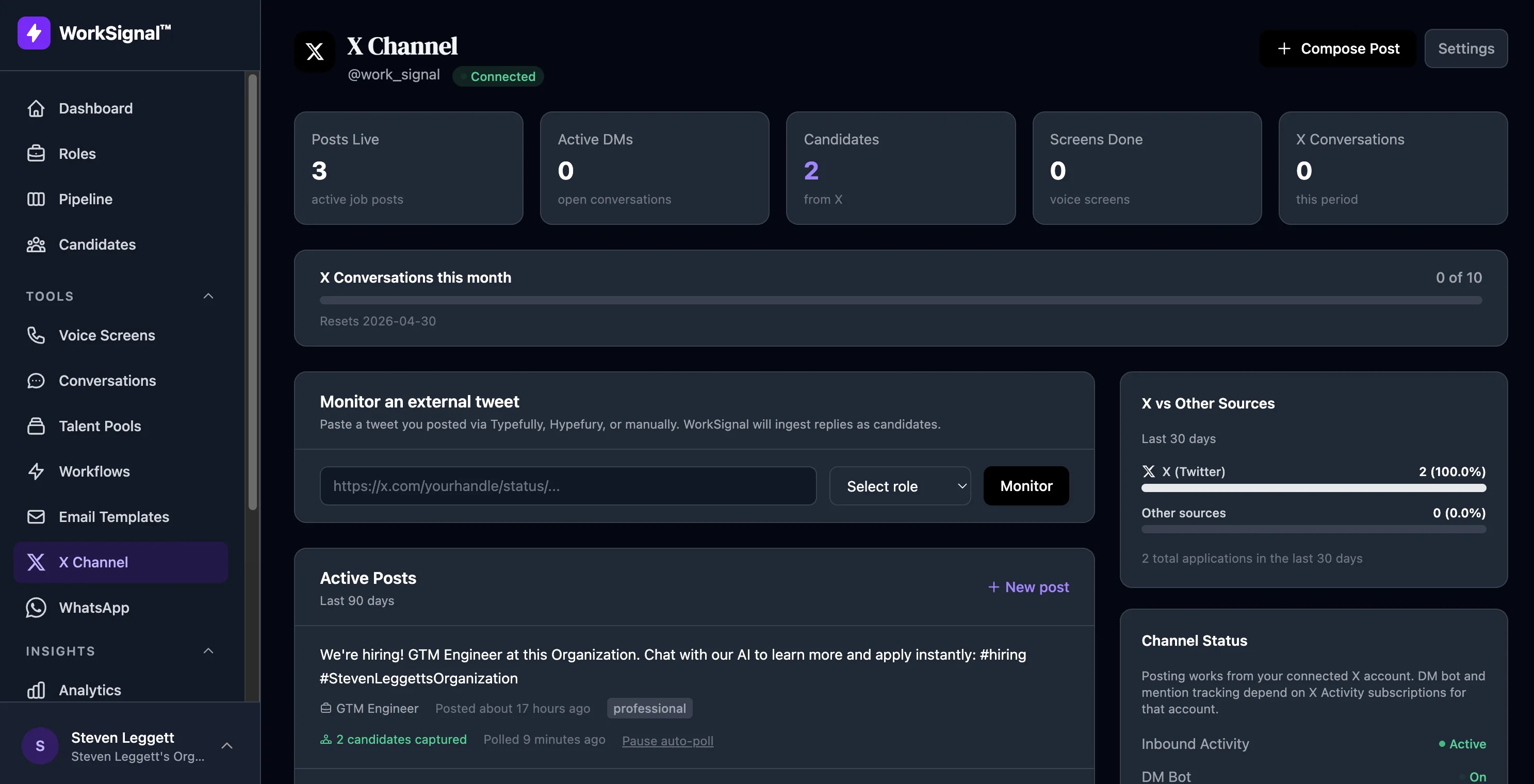Click the Posts Live stat card
Viewport: 1534px width, 784px height.
[409, 168]
